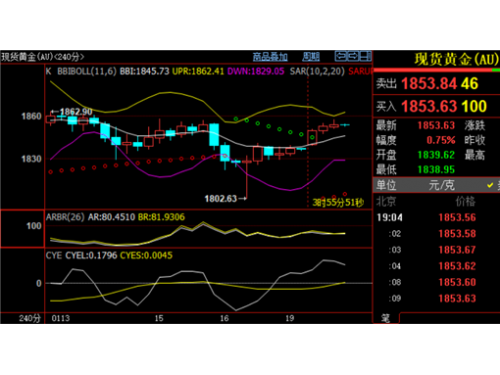Select the ARBR(26) indicator label
The image size is (500, 375).
point(65,217)
